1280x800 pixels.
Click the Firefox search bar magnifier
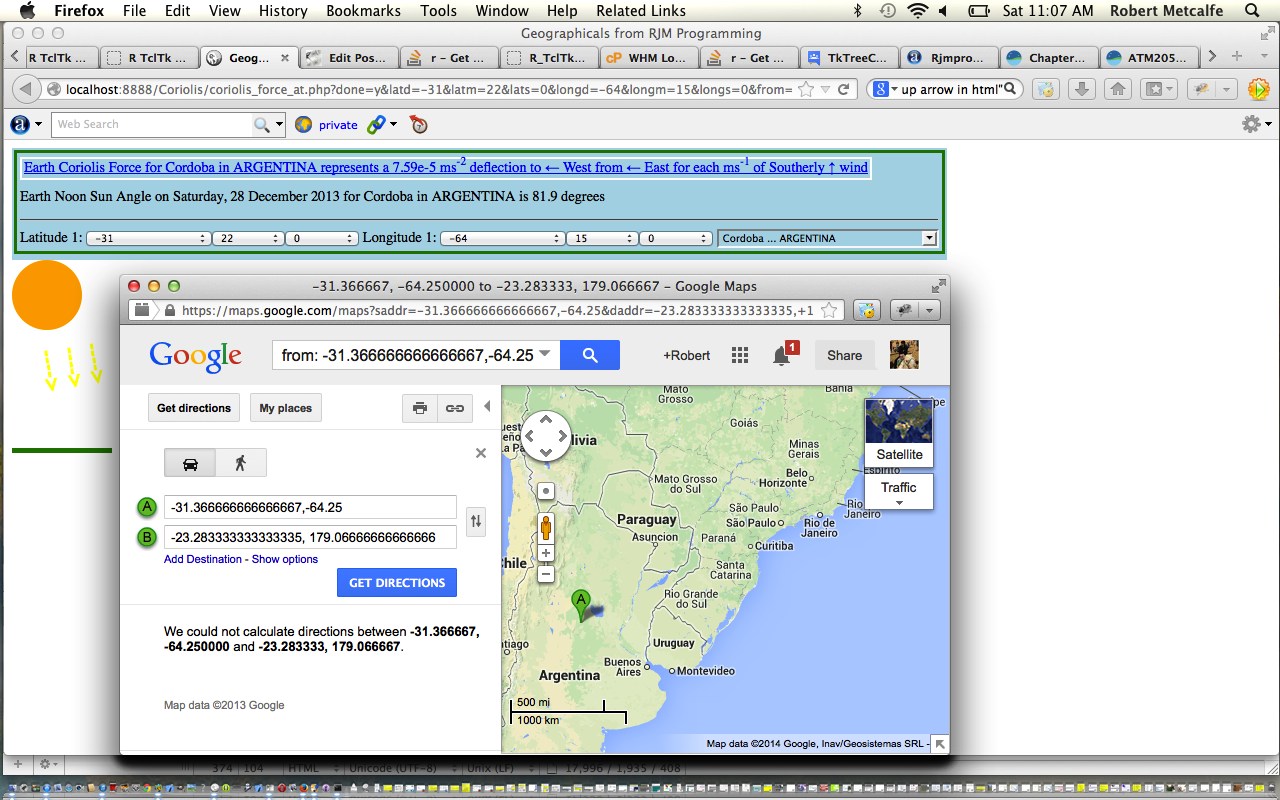(1010, 89)
